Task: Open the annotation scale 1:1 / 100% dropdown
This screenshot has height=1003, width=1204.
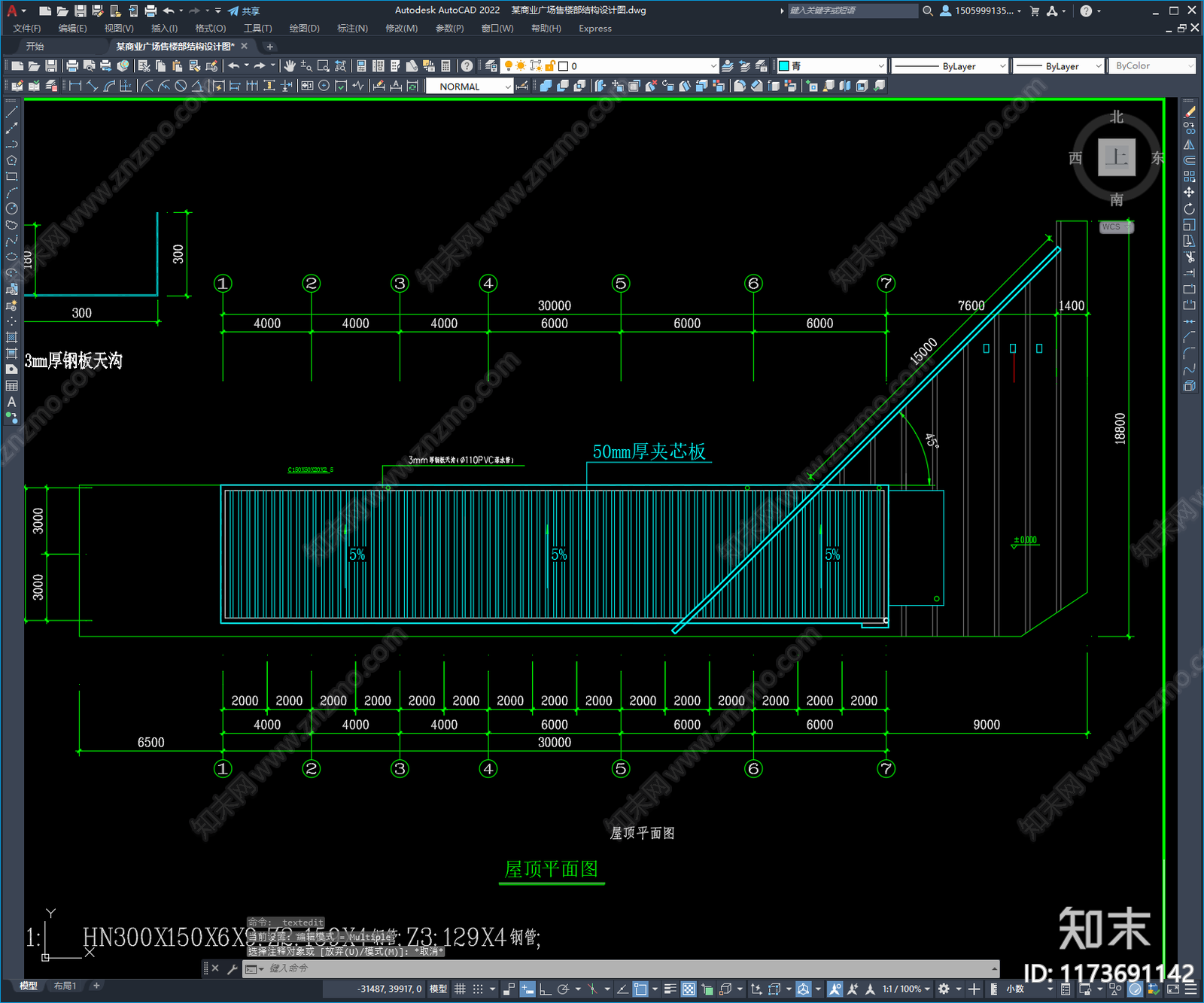Action: (x=907, y=989)
